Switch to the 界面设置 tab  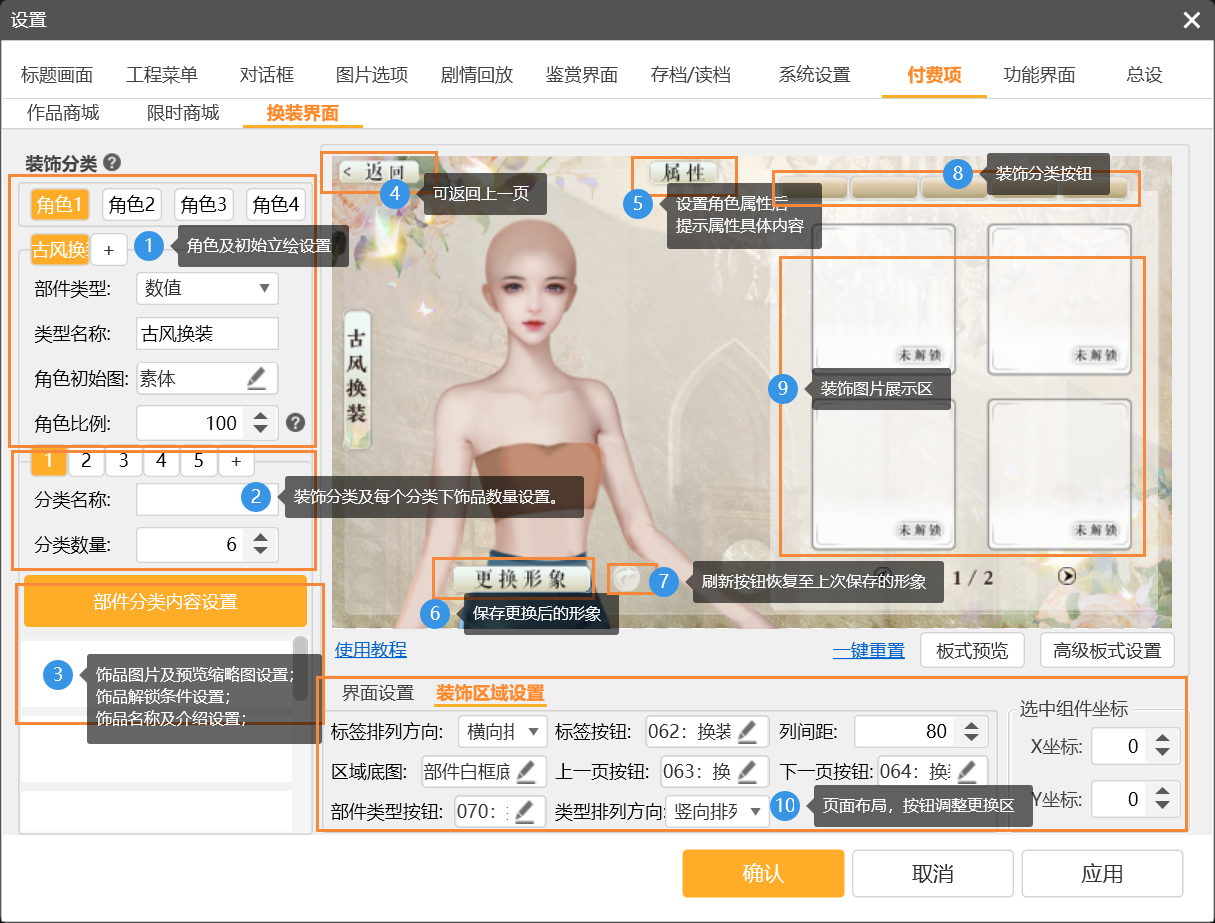coord(378,693)
